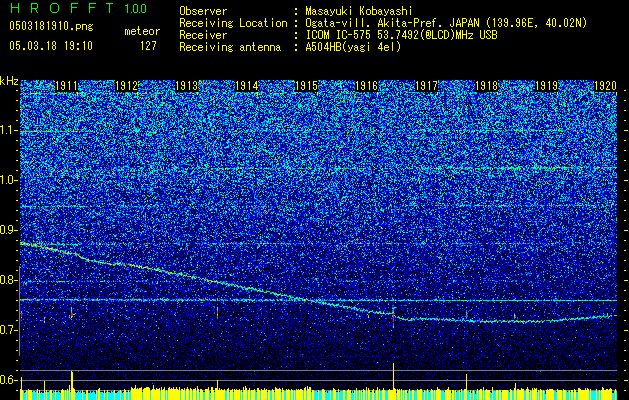
Task: Click the tallest power spike near 1917
Action: [x=394, y=376]
